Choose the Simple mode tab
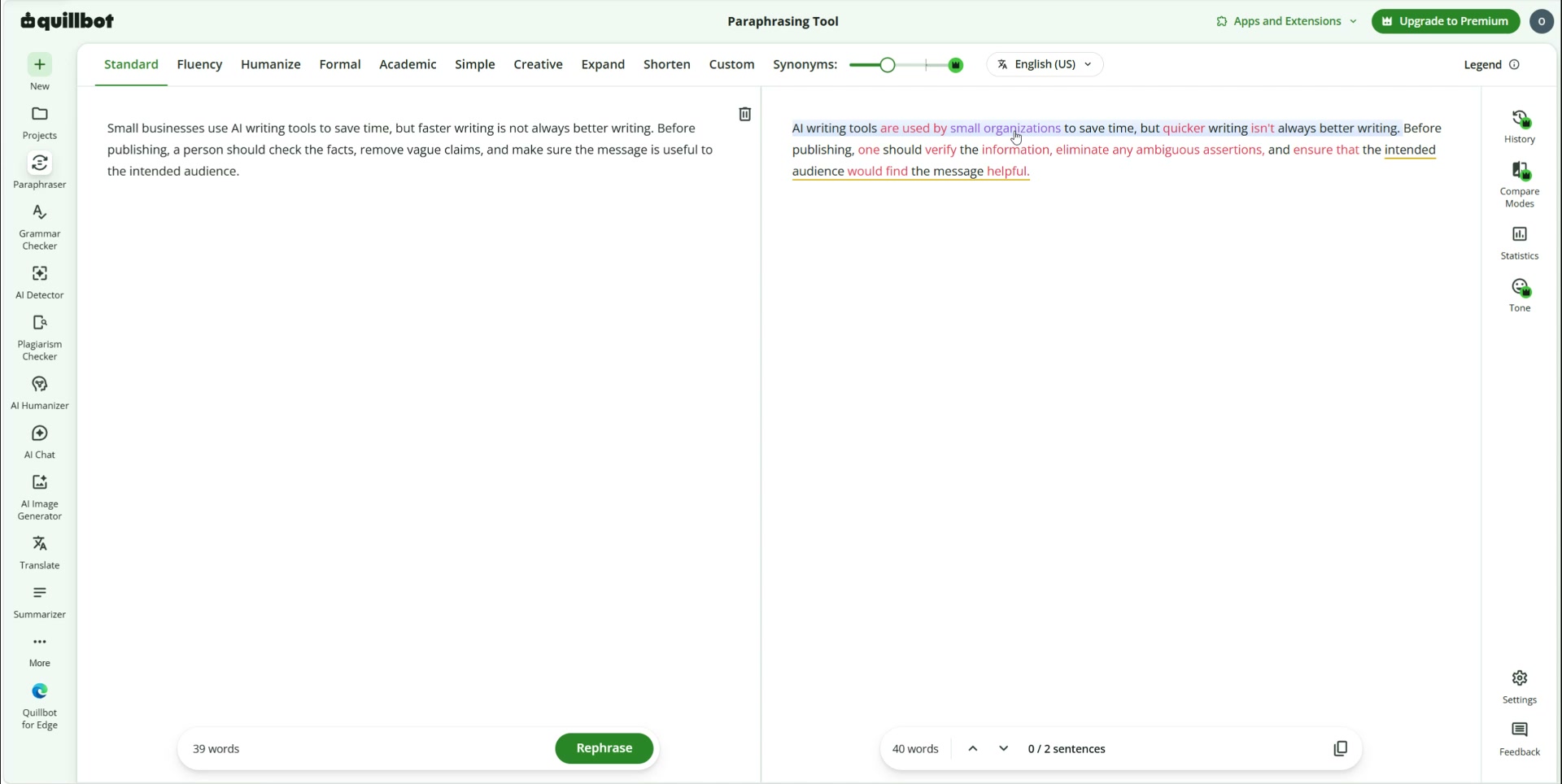 474,64
